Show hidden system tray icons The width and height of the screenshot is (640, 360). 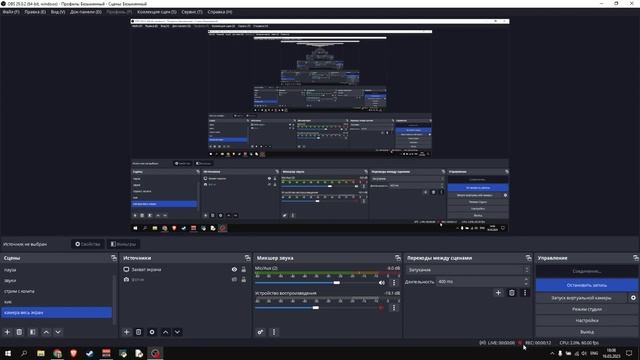coord(552,353)
